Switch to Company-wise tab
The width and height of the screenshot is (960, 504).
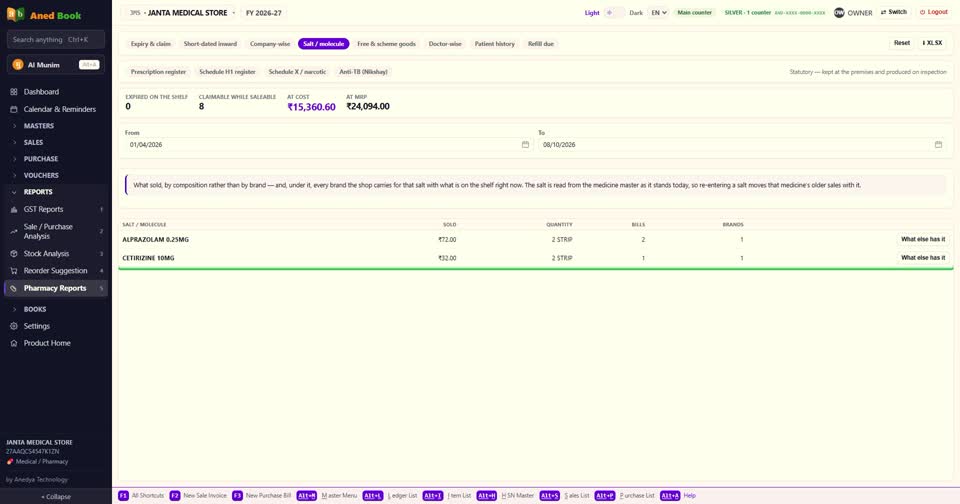tap(270, 44)
